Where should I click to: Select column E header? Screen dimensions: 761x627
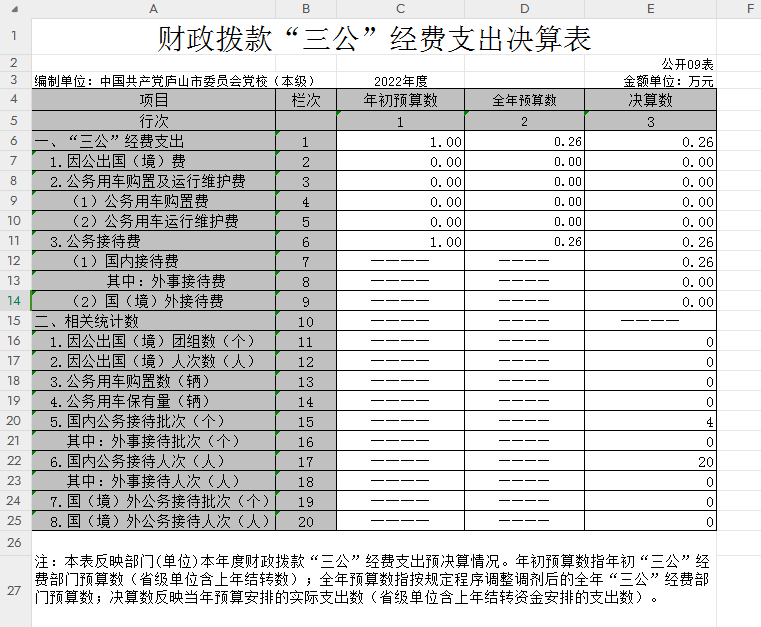pos(651,8)
